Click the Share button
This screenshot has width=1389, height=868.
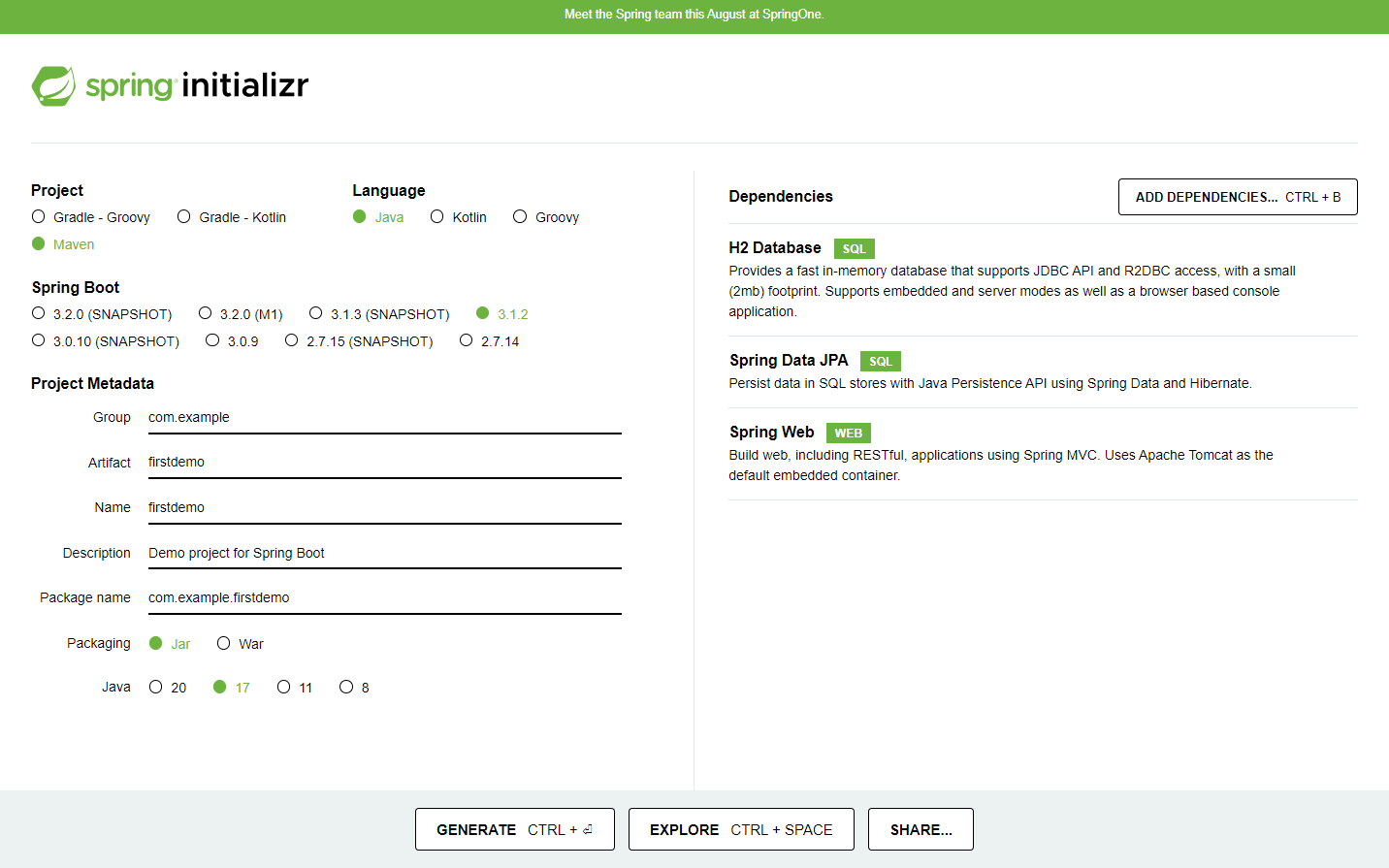921,829
